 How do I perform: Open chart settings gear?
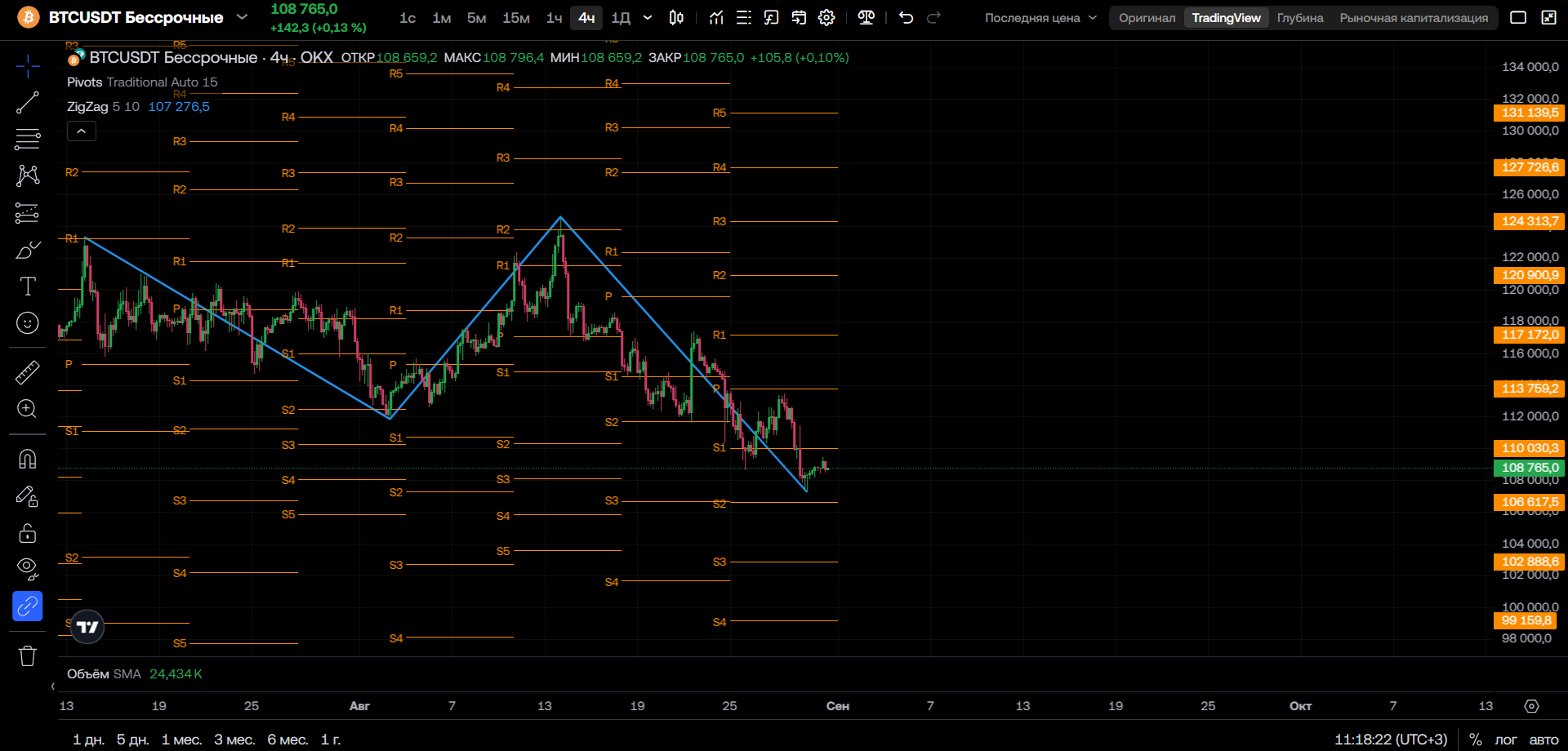click(x=826, y=18)
